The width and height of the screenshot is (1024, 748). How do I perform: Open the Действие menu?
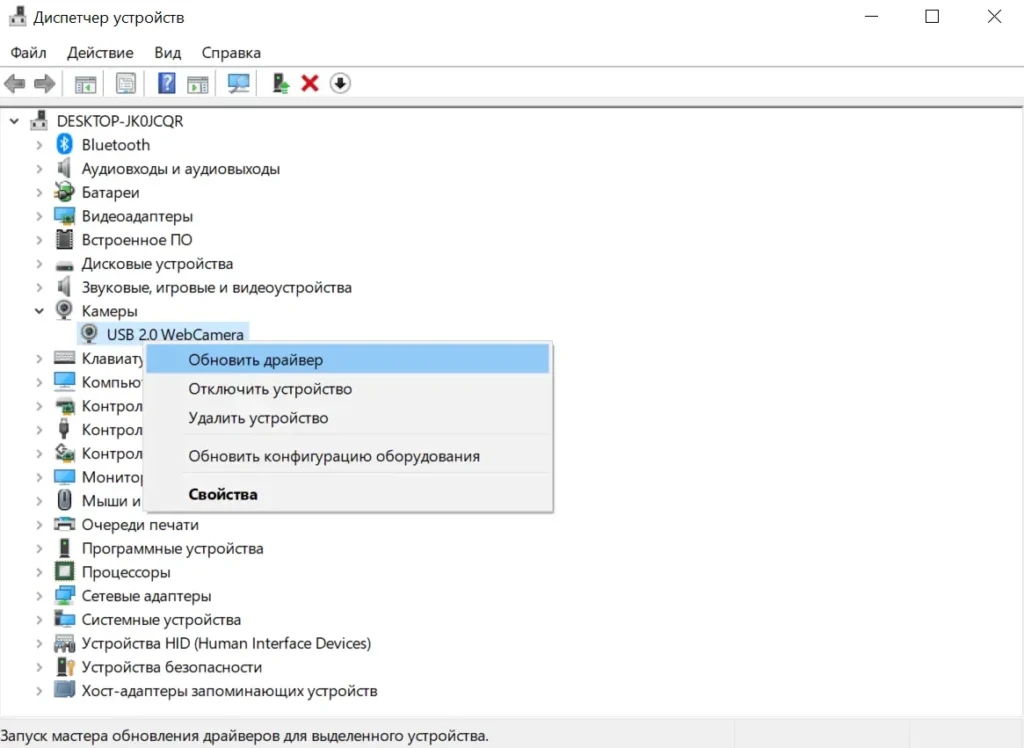pyautogui.click(x=100, y=52)
